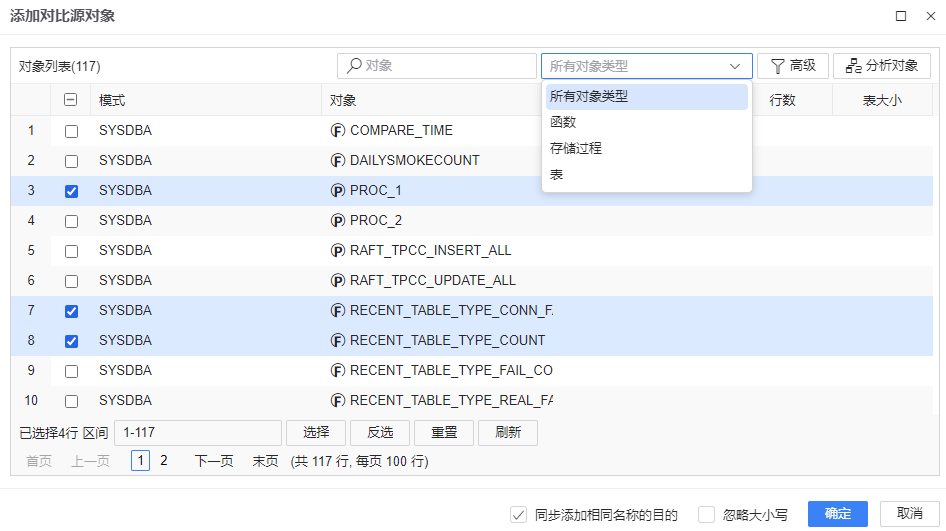946x531 pixels.
Task: Click function icon beside RECENT_TABLE_TYPE_COUNT
Action: 338,341
